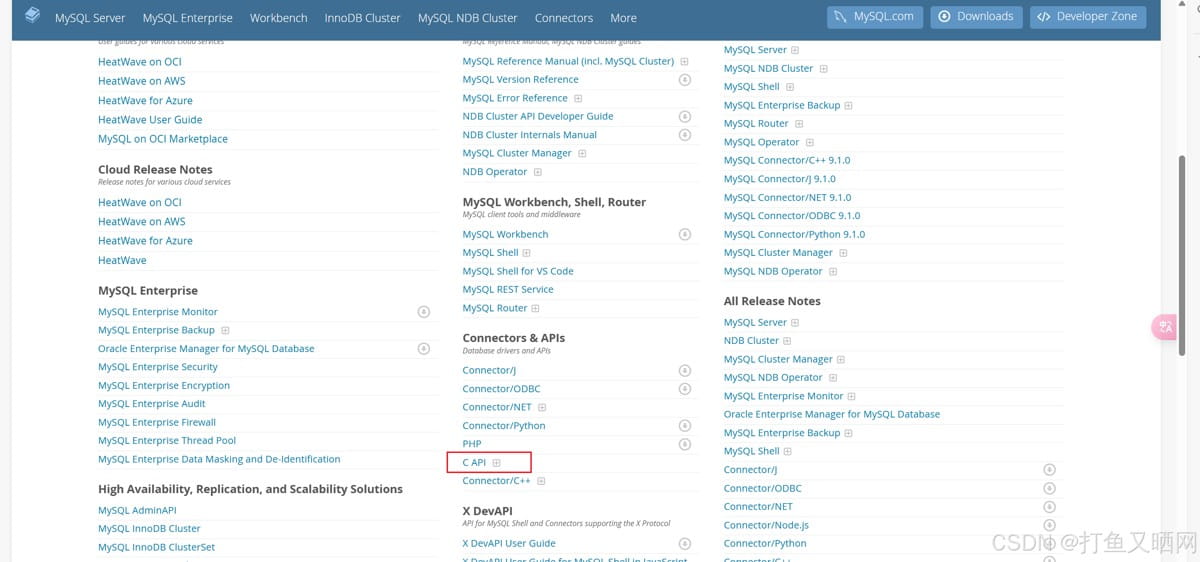
Task: Click the MySQL dolphin logo in header
Action: click(33, 15)
